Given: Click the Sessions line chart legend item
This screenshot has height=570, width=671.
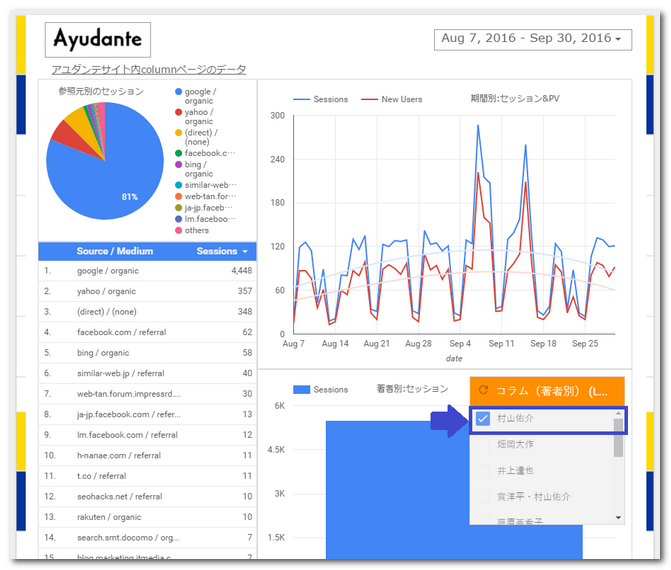Looking at the screenshot, I should [321, 99].
